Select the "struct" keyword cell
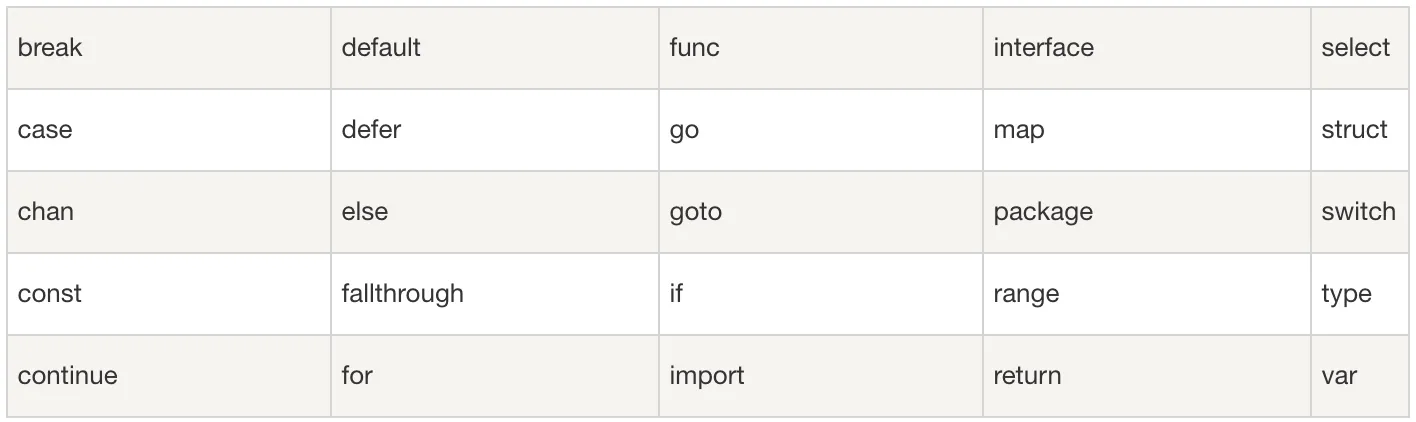The height and width of the screenshot is (422, 1416). pyautogui.click(x=1354, y=130)
